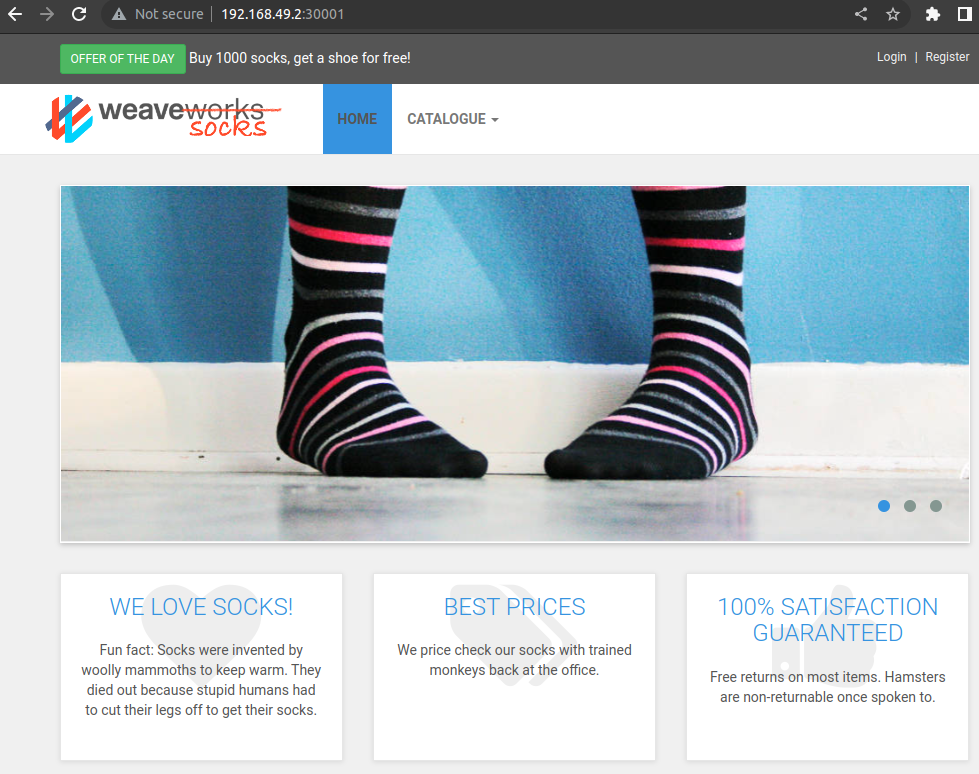Click the BEST PRICES heading
Viewport: 979px width, 774px height.
pos(514,607)
